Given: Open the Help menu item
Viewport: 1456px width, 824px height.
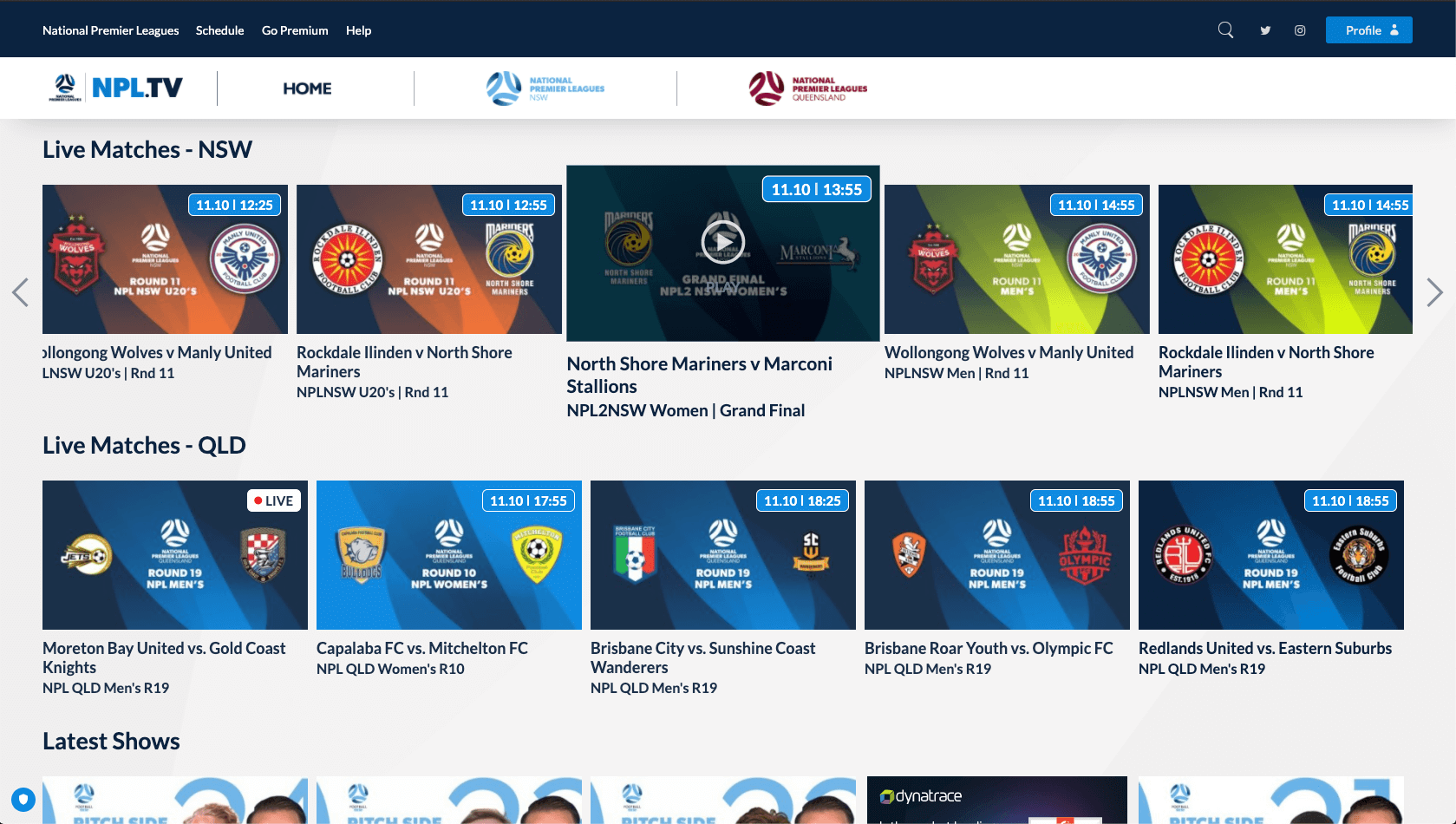Looking at the screenshot, I should [x=358, y=30].
